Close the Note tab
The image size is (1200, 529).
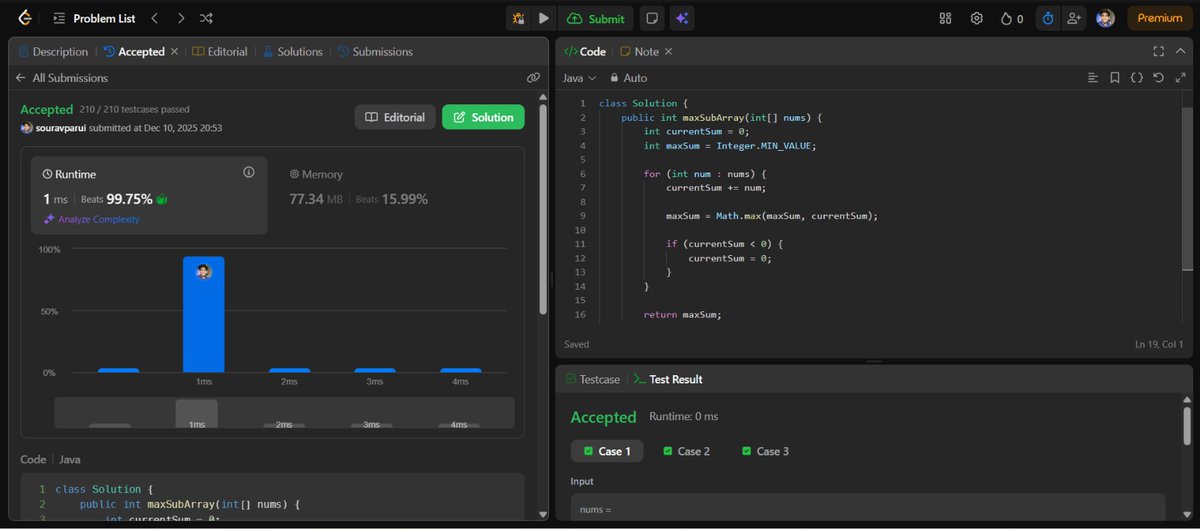[x=669, y=51]
